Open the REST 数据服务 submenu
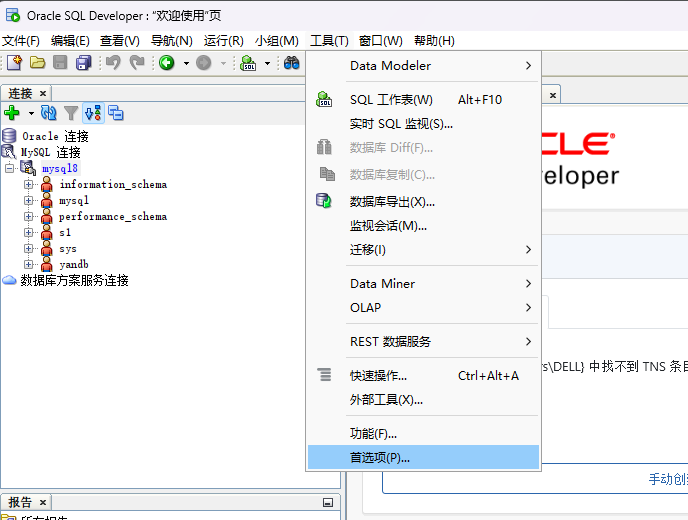This screenshot has width=688, height=520. (423, 341)
